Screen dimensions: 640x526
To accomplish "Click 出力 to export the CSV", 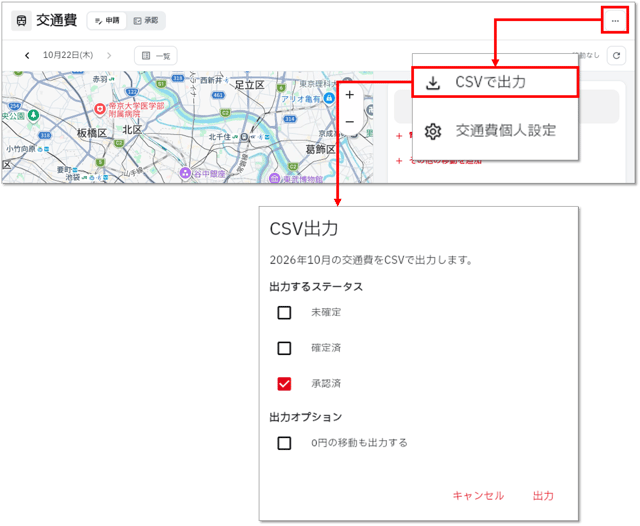I will tap(543, 496).
